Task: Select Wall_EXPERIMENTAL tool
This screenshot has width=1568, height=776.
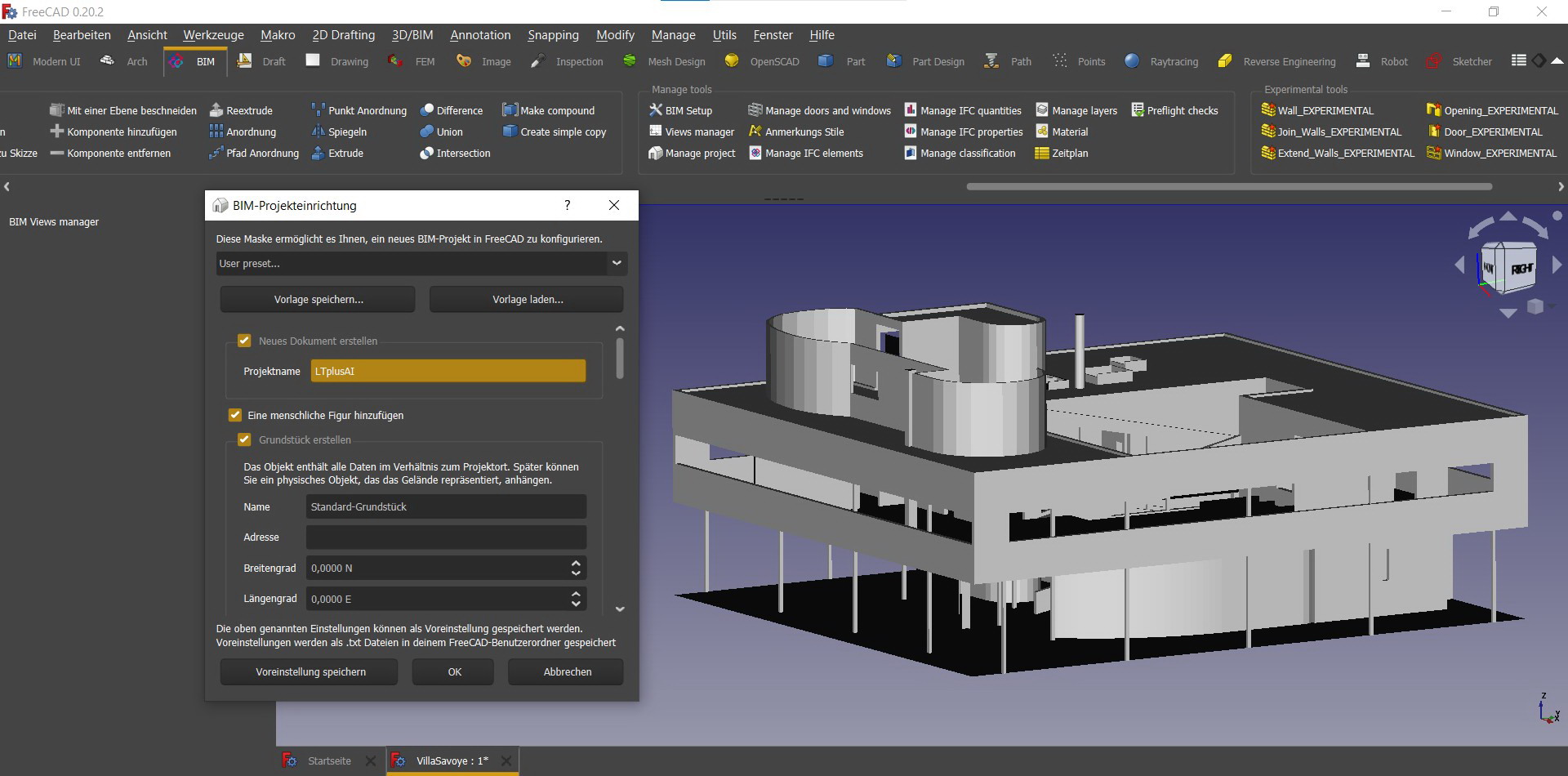Action: pos(1317,110)
